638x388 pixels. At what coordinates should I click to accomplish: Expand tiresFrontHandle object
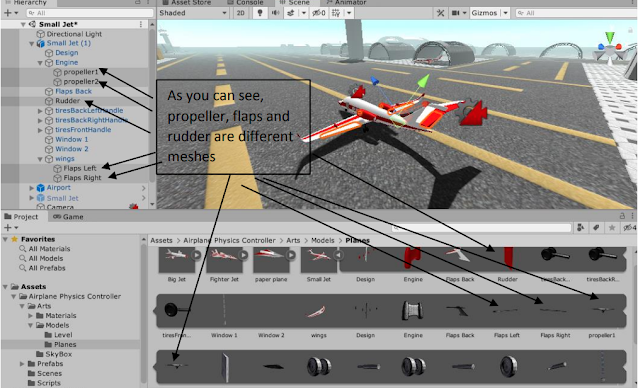(x=40, y=130)
